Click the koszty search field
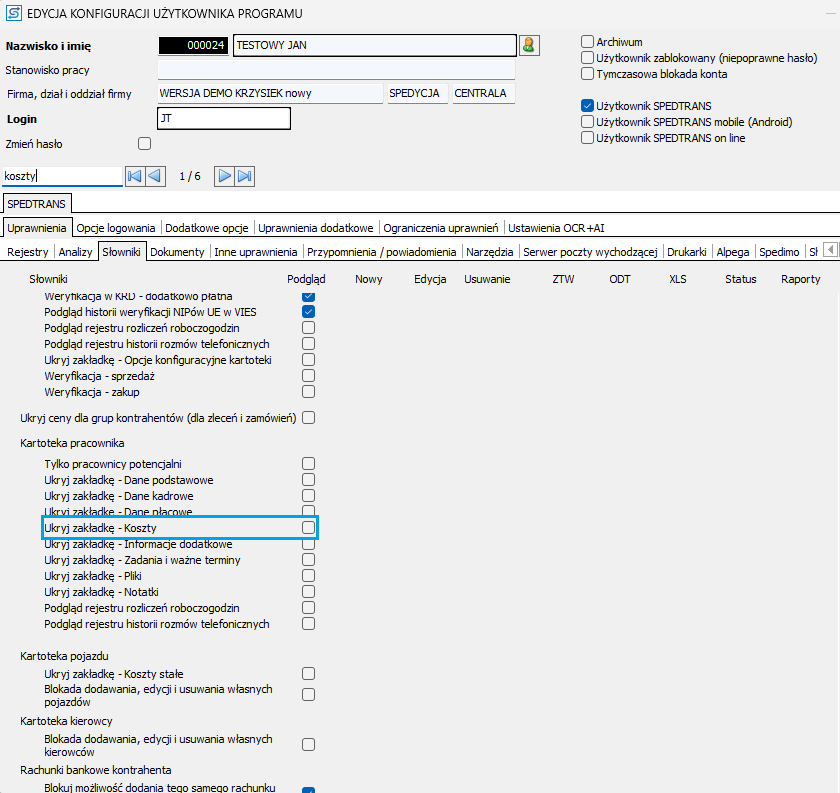 pos(62,176)
